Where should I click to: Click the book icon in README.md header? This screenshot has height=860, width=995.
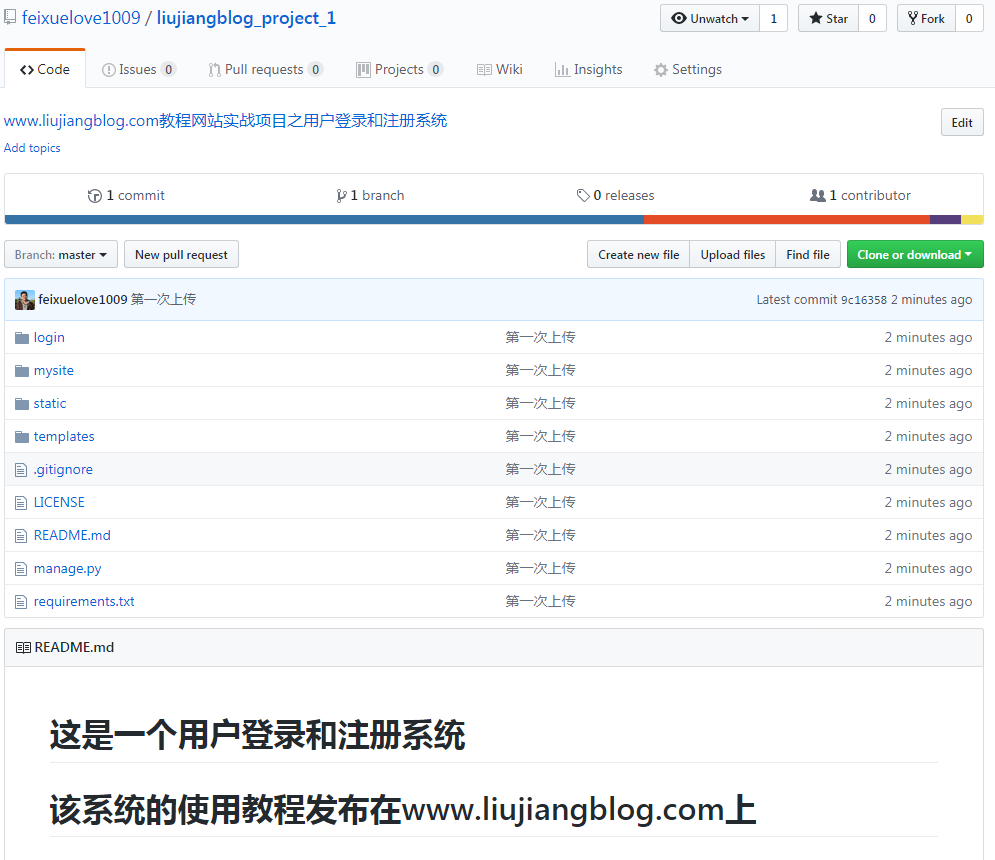[x=23, y=647]
